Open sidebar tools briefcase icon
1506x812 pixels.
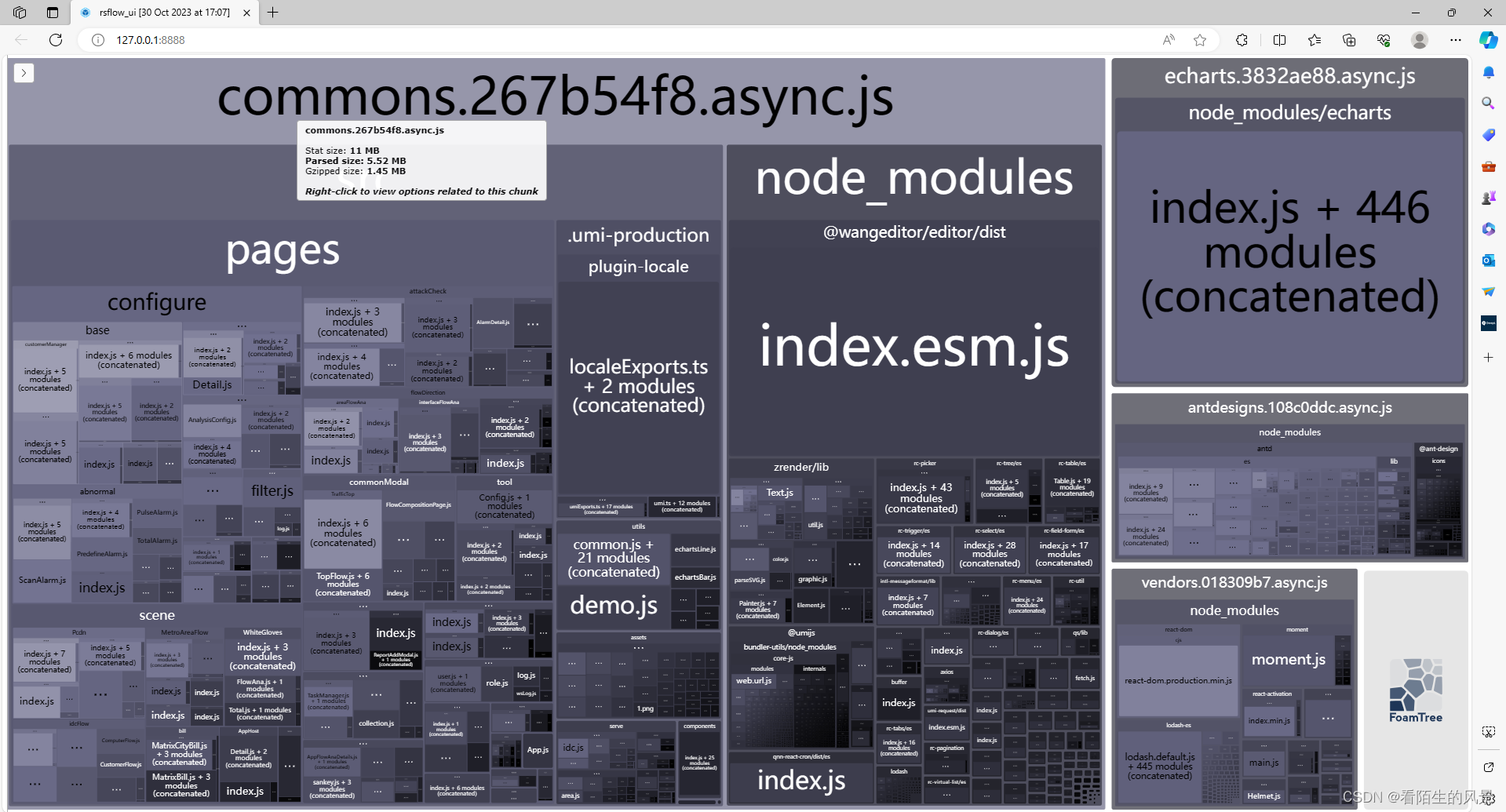(x=1489, y=166)
